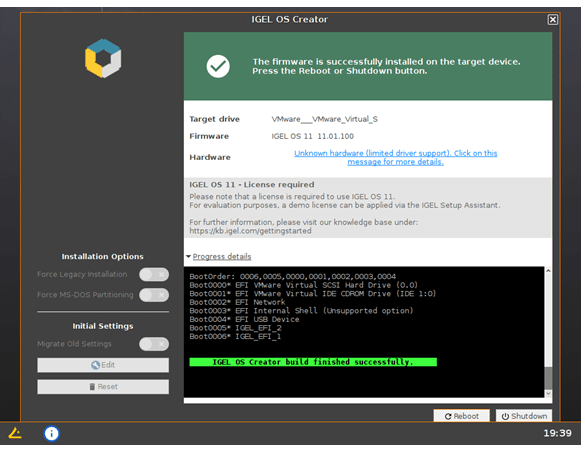Image resolution: width=585 pixels, height=453 pixels.
Task: Click the Reset button
Action: tap(103, 387)
